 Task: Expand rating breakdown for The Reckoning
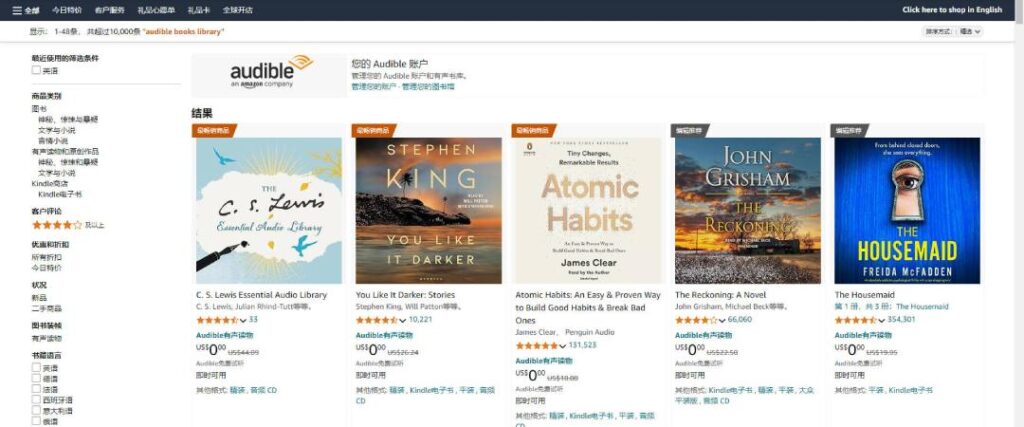pyautogui.click(x=722, y=320)
